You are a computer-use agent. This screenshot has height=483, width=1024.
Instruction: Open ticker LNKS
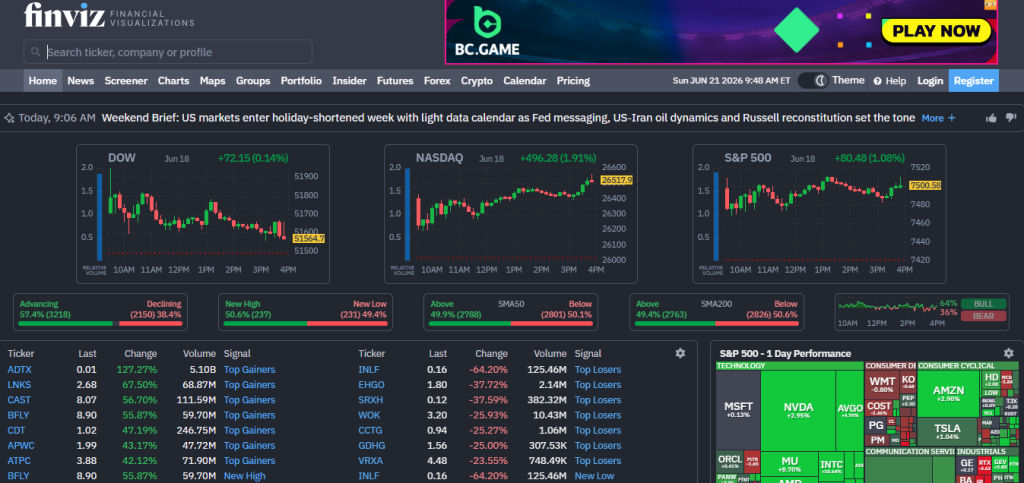pyautogui.click(x=19, y=384)
